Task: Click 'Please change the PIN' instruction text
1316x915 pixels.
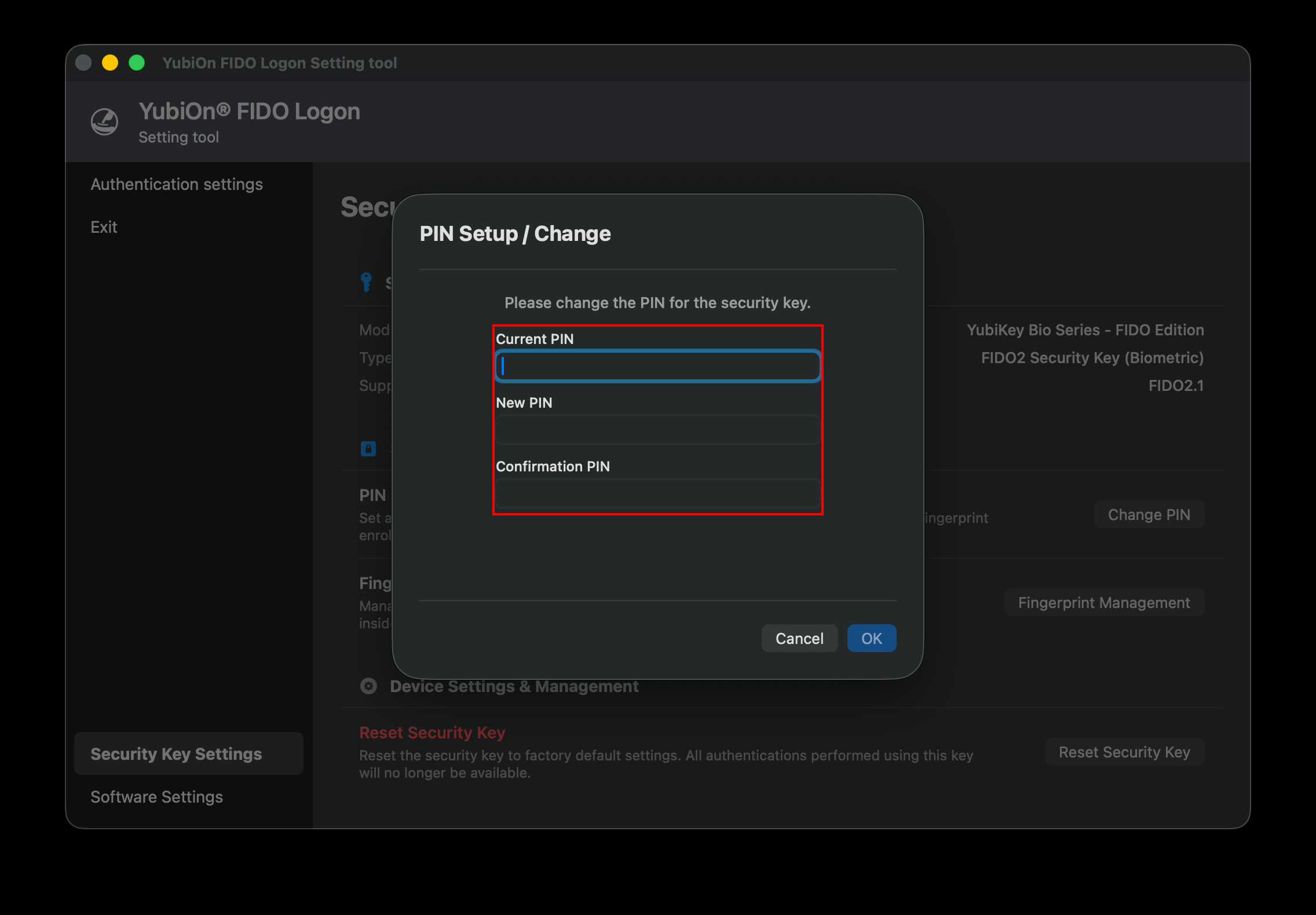Action: (657, 303)
